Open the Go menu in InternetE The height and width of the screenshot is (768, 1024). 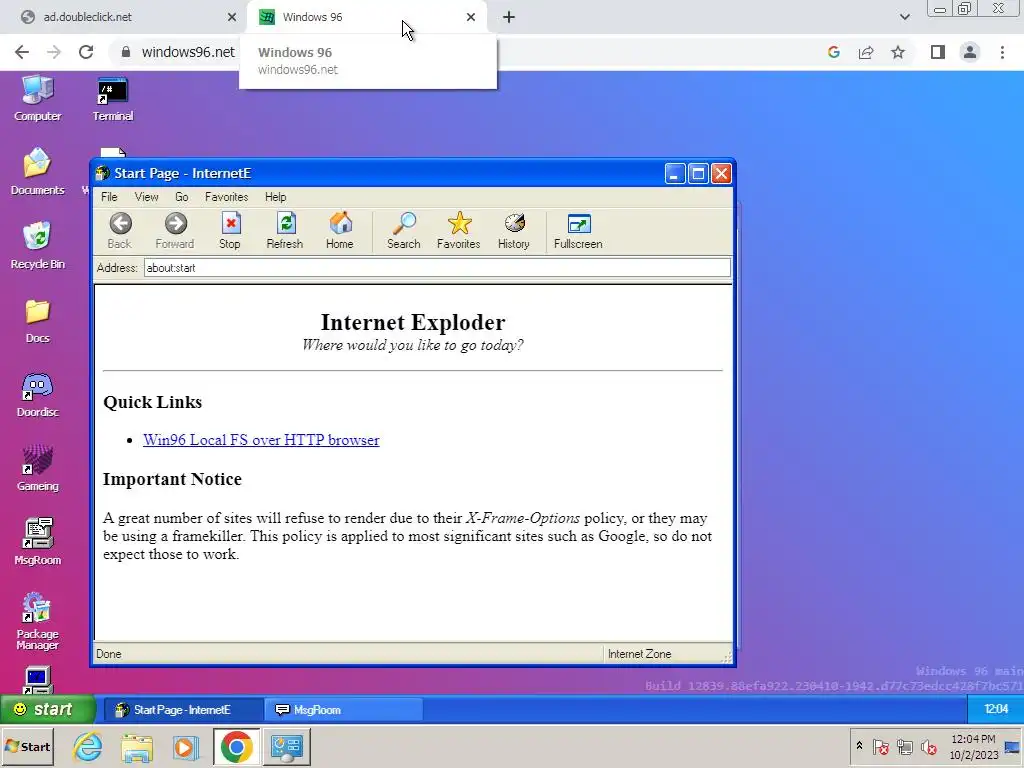click(x=182, y=197)
